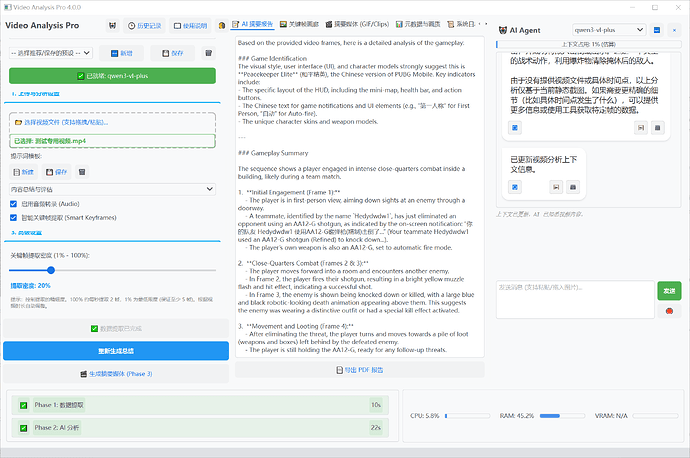
Task: Click the prompt template 保存 save button
Action: 57,172
